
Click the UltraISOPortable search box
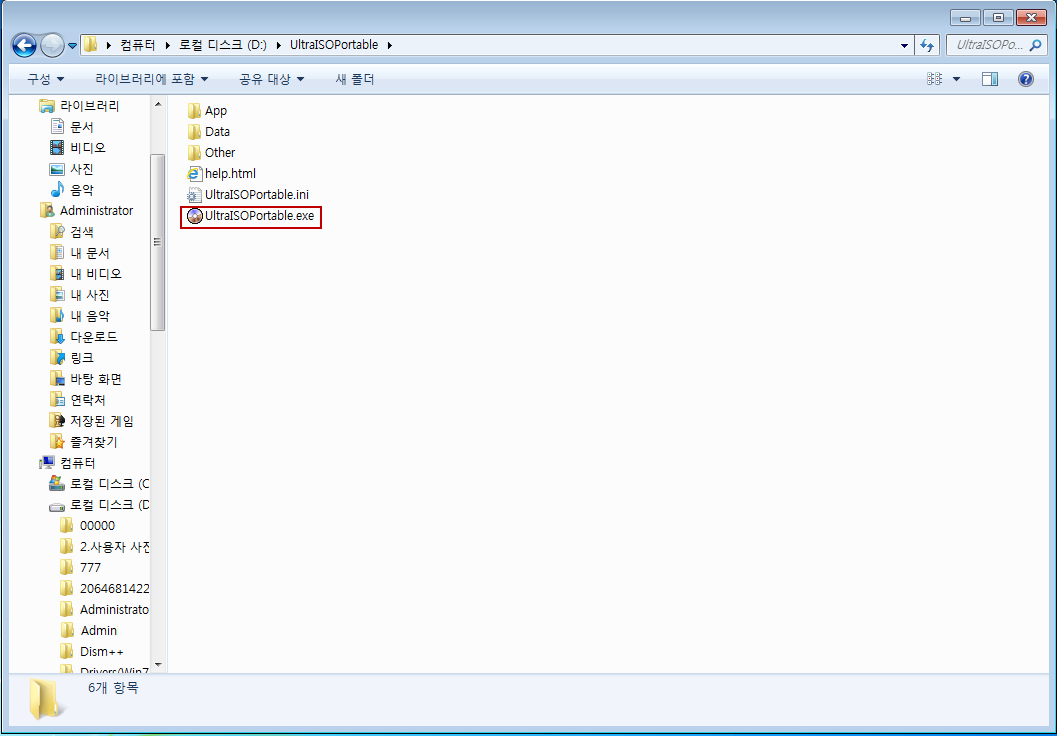(x=995, y=46)
